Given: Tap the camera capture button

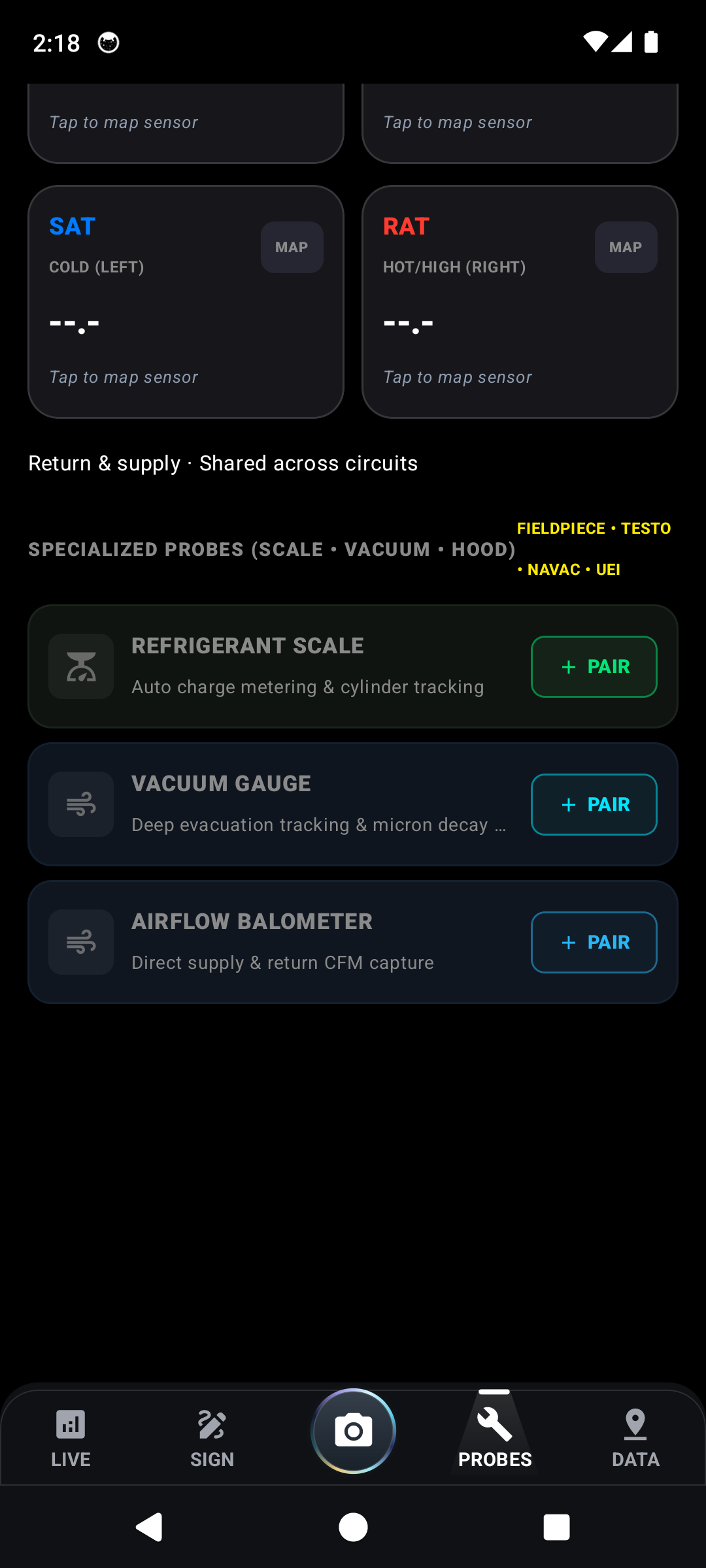Looking at the screenshot, I should click(353, 1431).
